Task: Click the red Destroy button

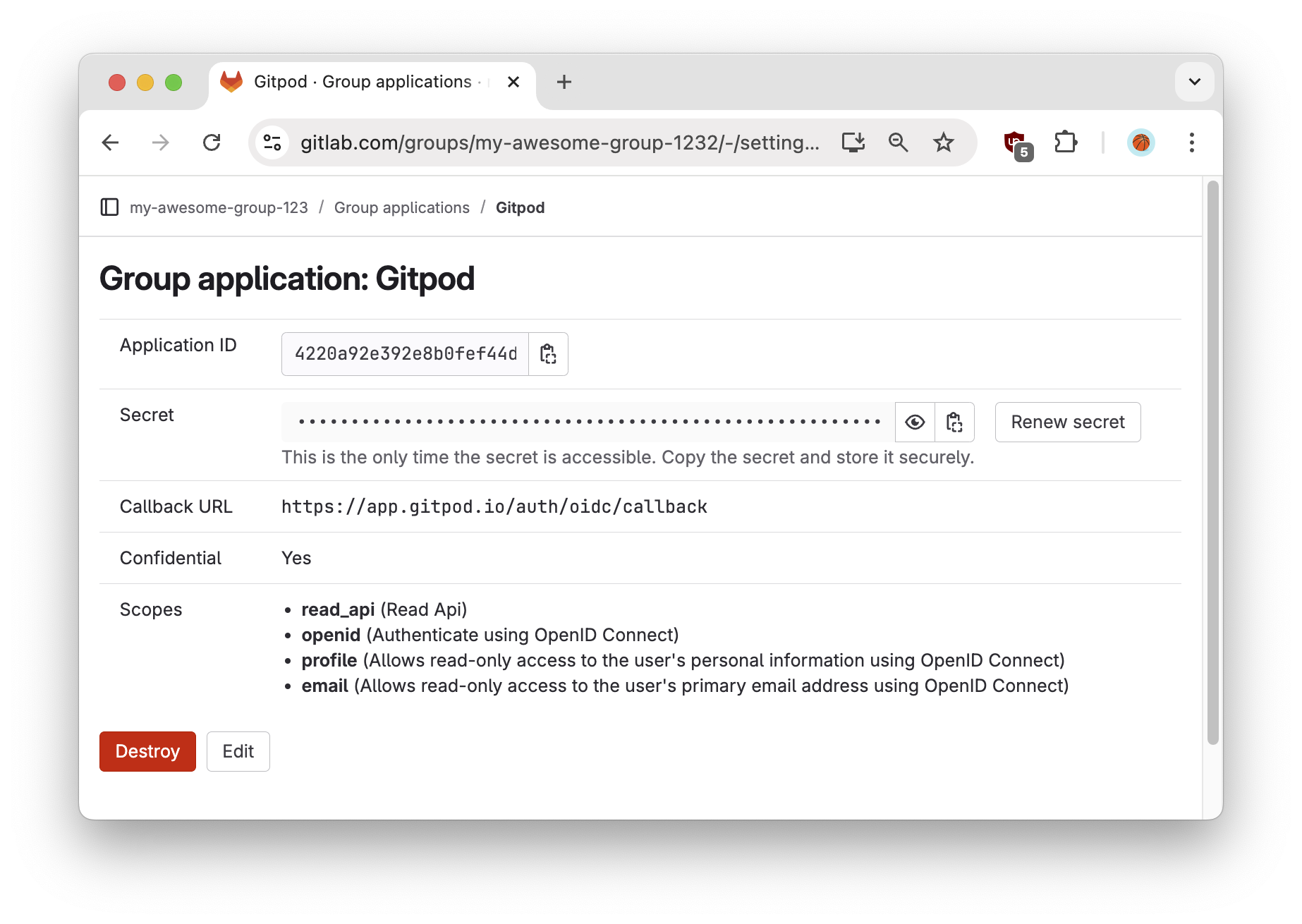Action: point(147,751)
